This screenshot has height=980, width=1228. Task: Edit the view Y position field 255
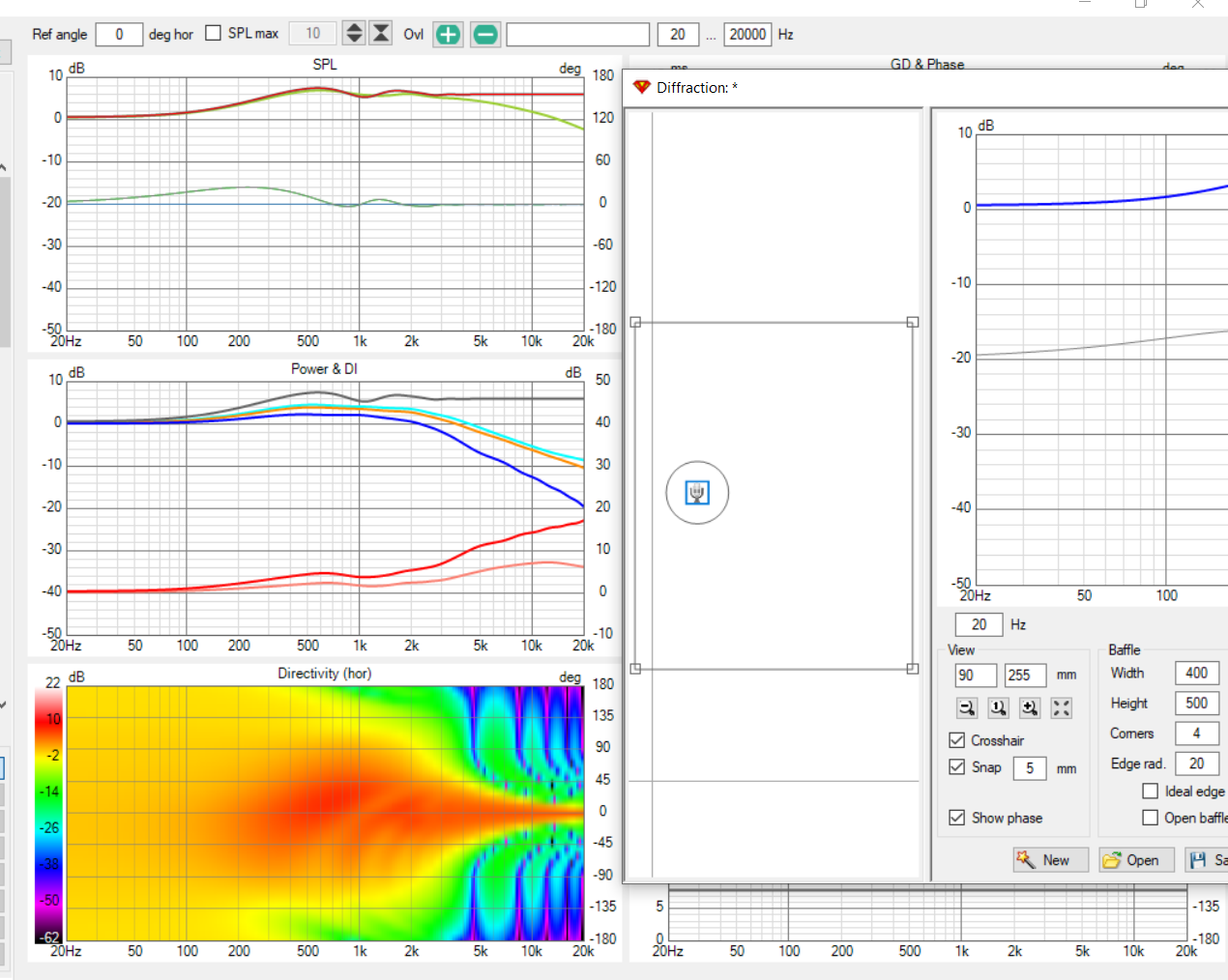pyautogui.click(x=1025, y=675)
